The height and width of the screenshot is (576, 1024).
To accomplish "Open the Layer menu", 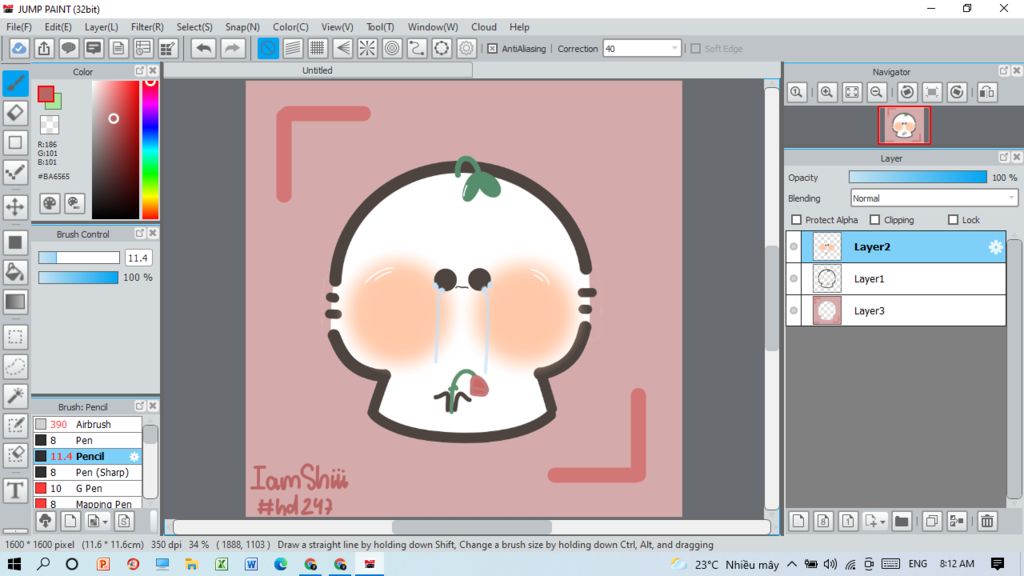I will click(x=101, y=27).
